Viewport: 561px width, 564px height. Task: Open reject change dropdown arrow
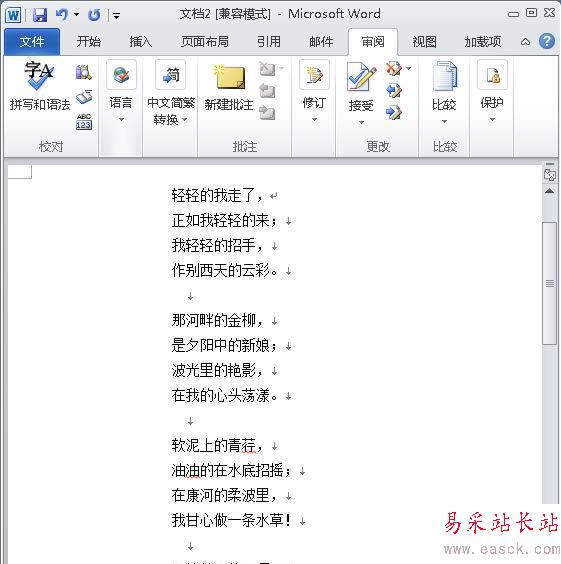pos(409,68)
